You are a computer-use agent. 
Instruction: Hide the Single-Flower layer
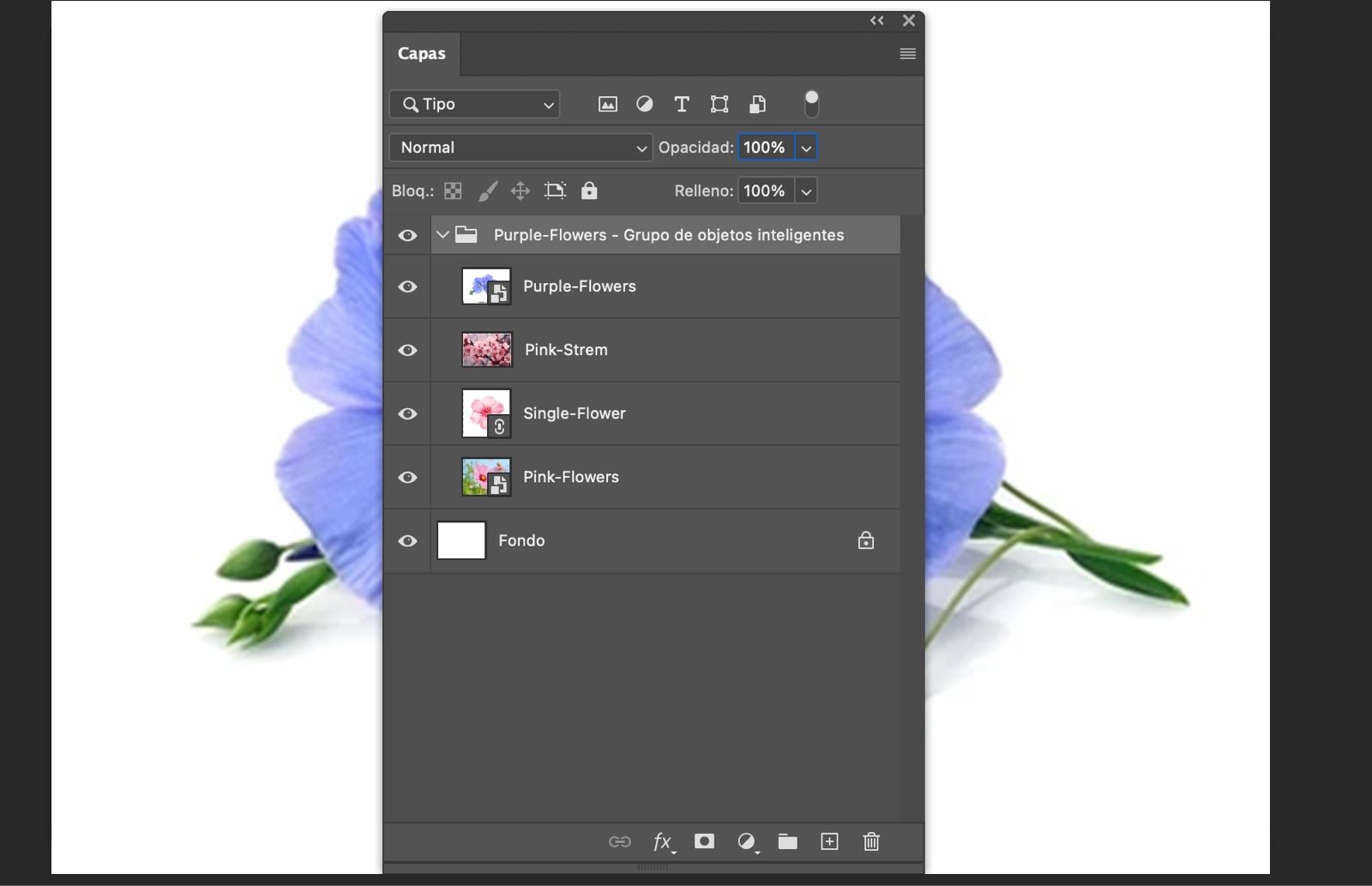[407, 413]
